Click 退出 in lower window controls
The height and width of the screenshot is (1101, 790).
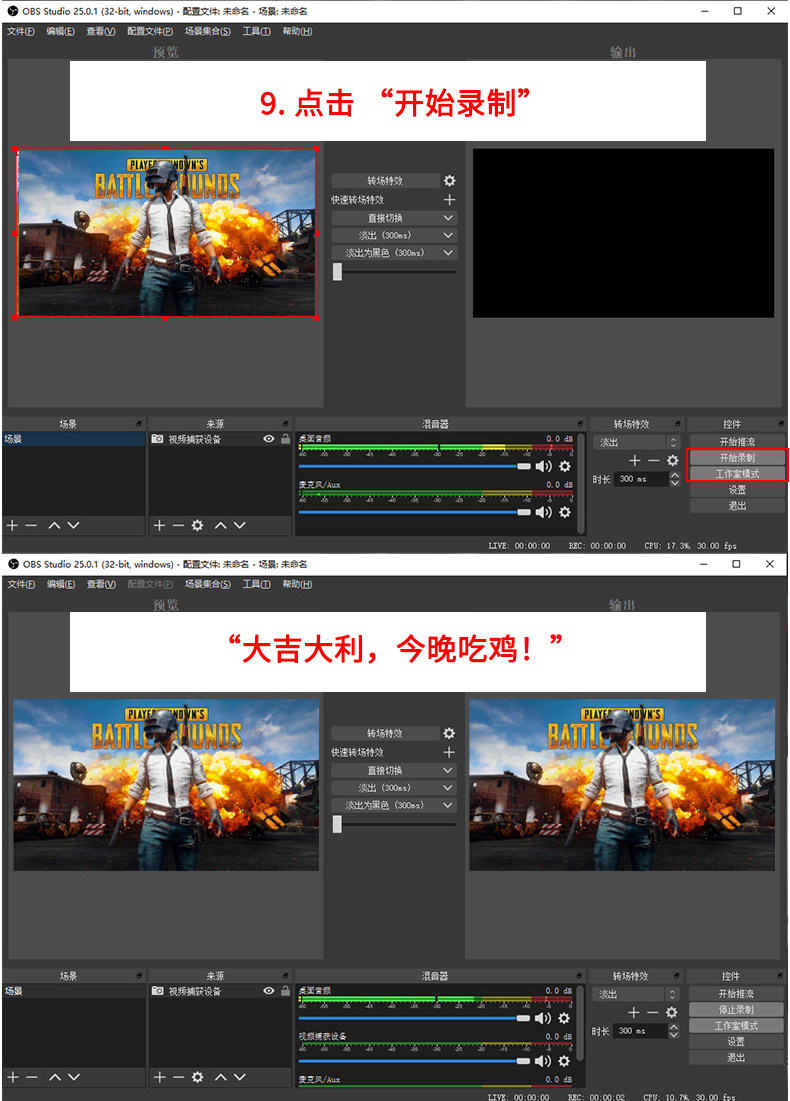(x=736, y=1058)
